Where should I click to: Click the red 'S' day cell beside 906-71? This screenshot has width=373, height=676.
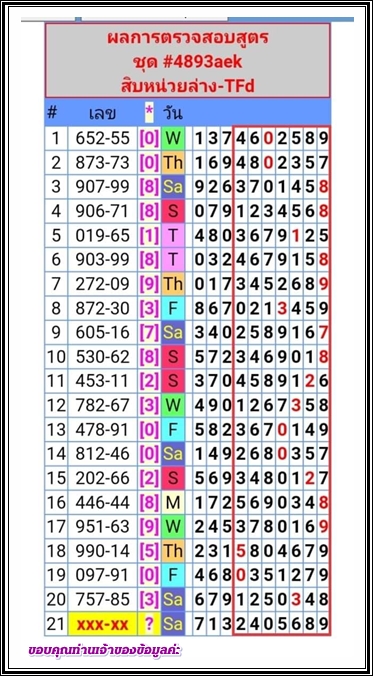[173, 211]
